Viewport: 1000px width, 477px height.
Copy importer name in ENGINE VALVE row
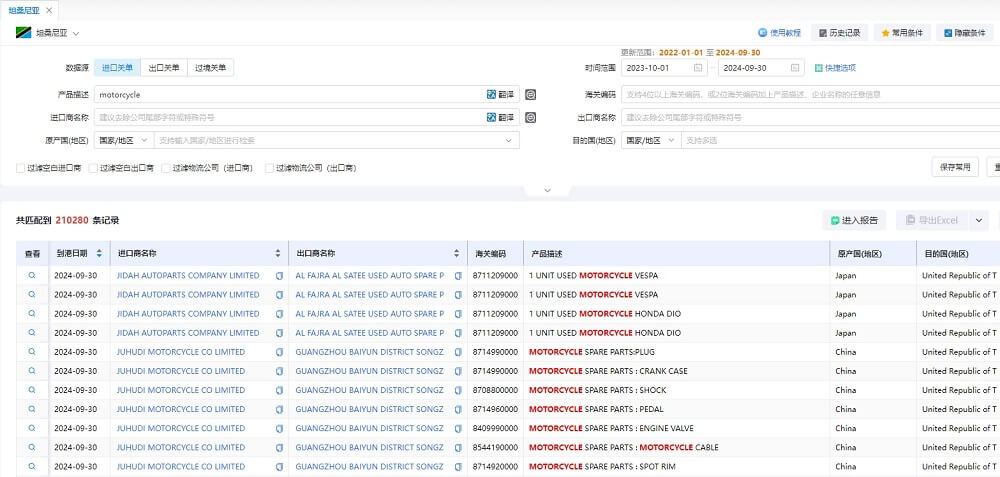(x=279, y=429)
